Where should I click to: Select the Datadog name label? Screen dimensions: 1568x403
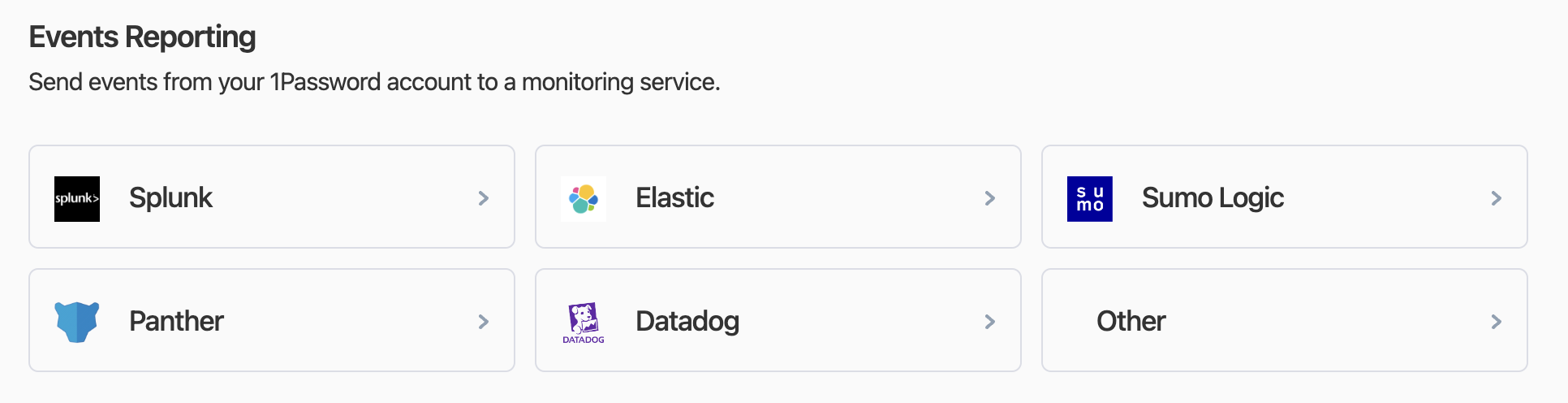687,321
